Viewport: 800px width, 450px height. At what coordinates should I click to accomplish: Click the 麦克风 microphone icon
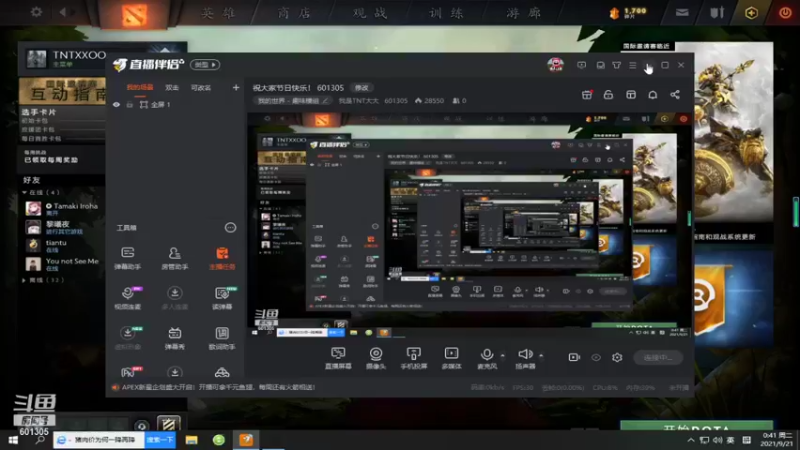[487, 355]
